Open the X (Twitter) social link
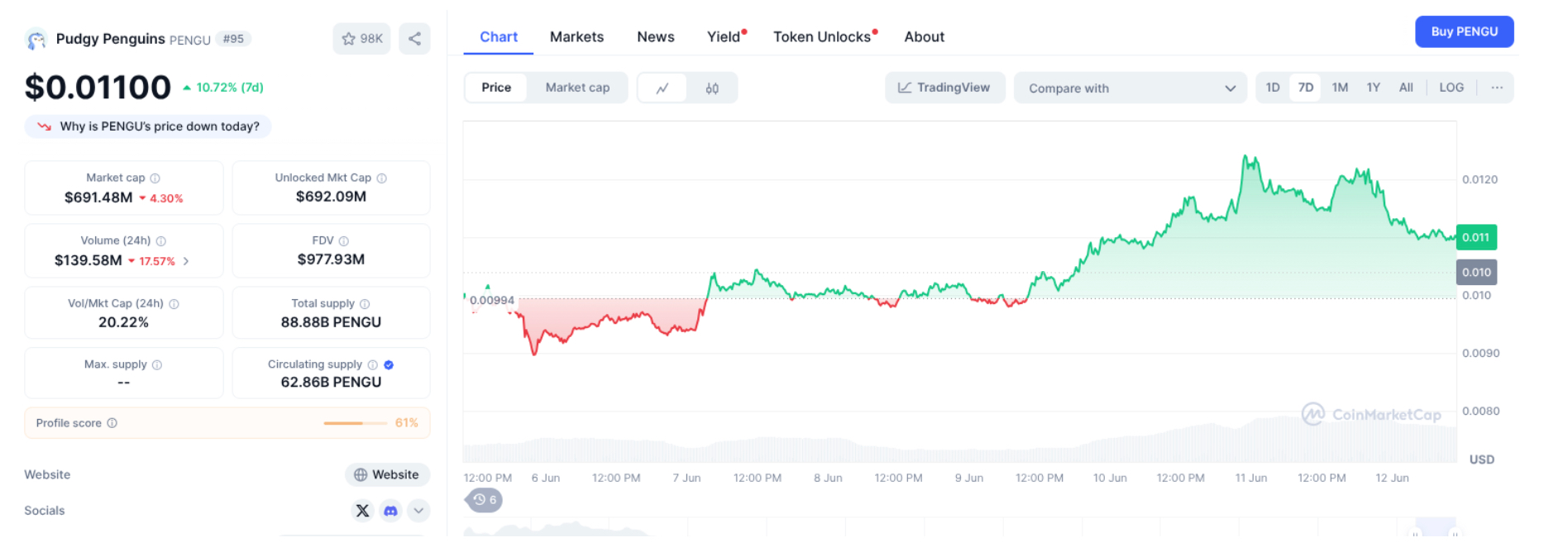 pyautogui.click(x=362, y=511)
